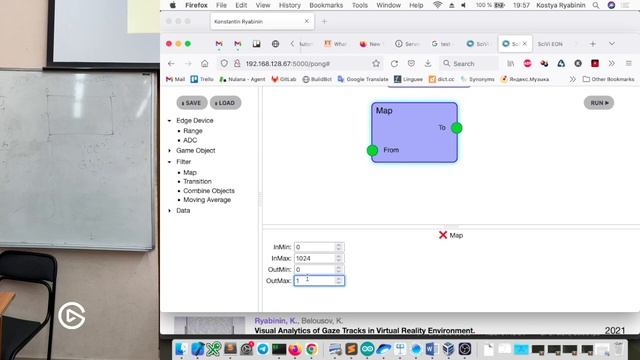This screenshot has height=360, width=640.
Task: Open Google Chrome from the Dock
Action: [x=312, y=349]
